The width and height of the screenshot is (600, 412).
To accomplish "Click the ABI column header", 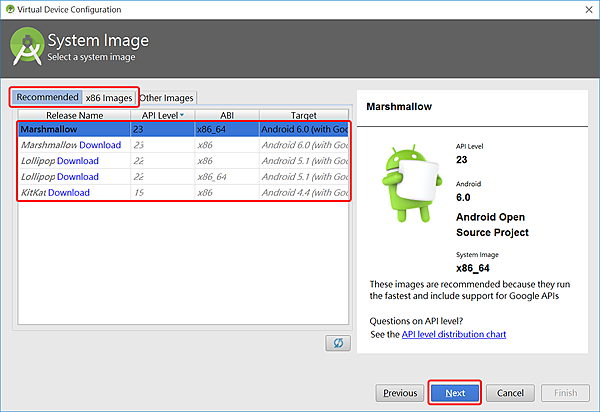I will [227, 115].
